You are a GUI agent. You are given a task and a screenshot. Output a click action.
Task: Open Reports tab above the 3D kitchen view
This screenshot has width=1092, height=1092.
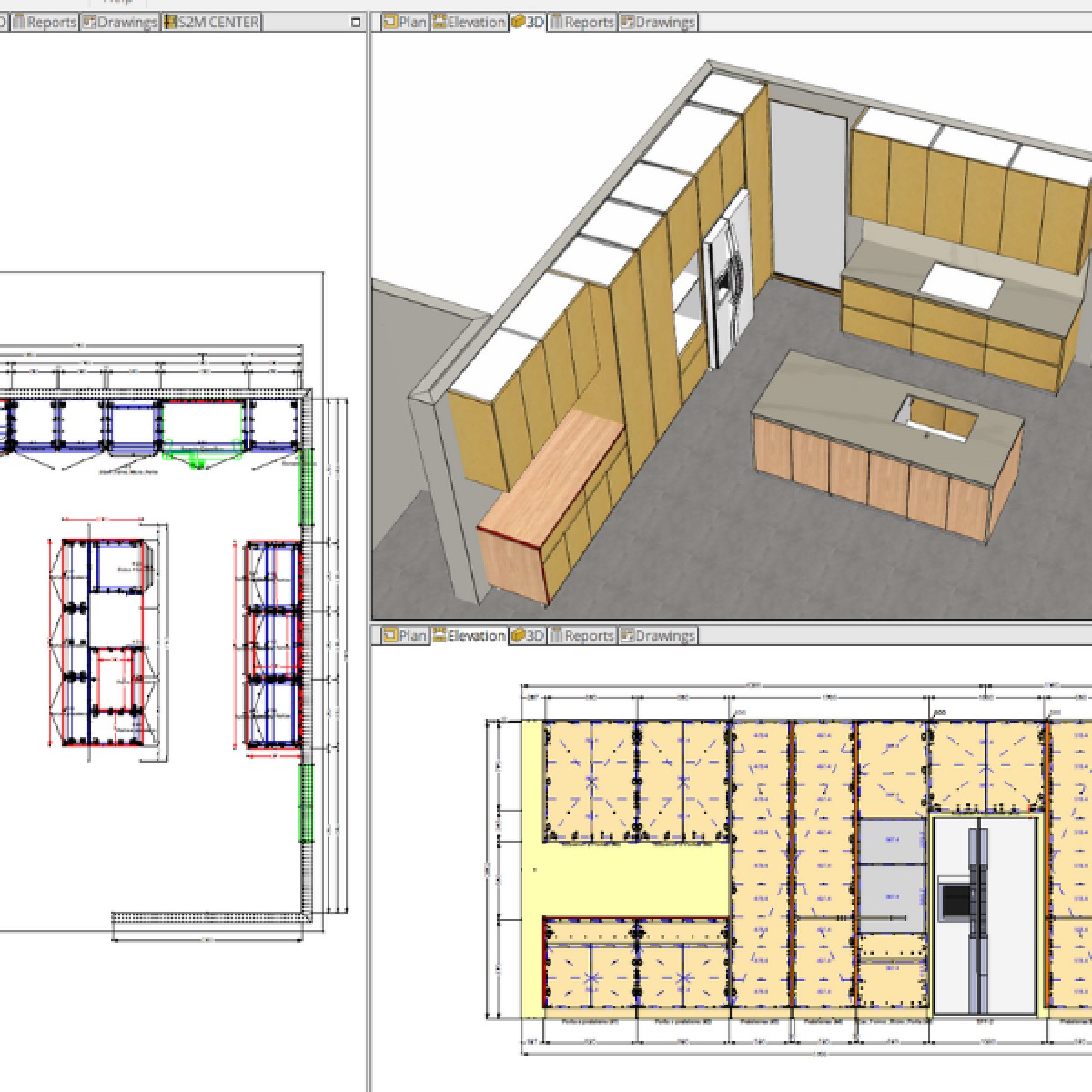coord(582,22)
